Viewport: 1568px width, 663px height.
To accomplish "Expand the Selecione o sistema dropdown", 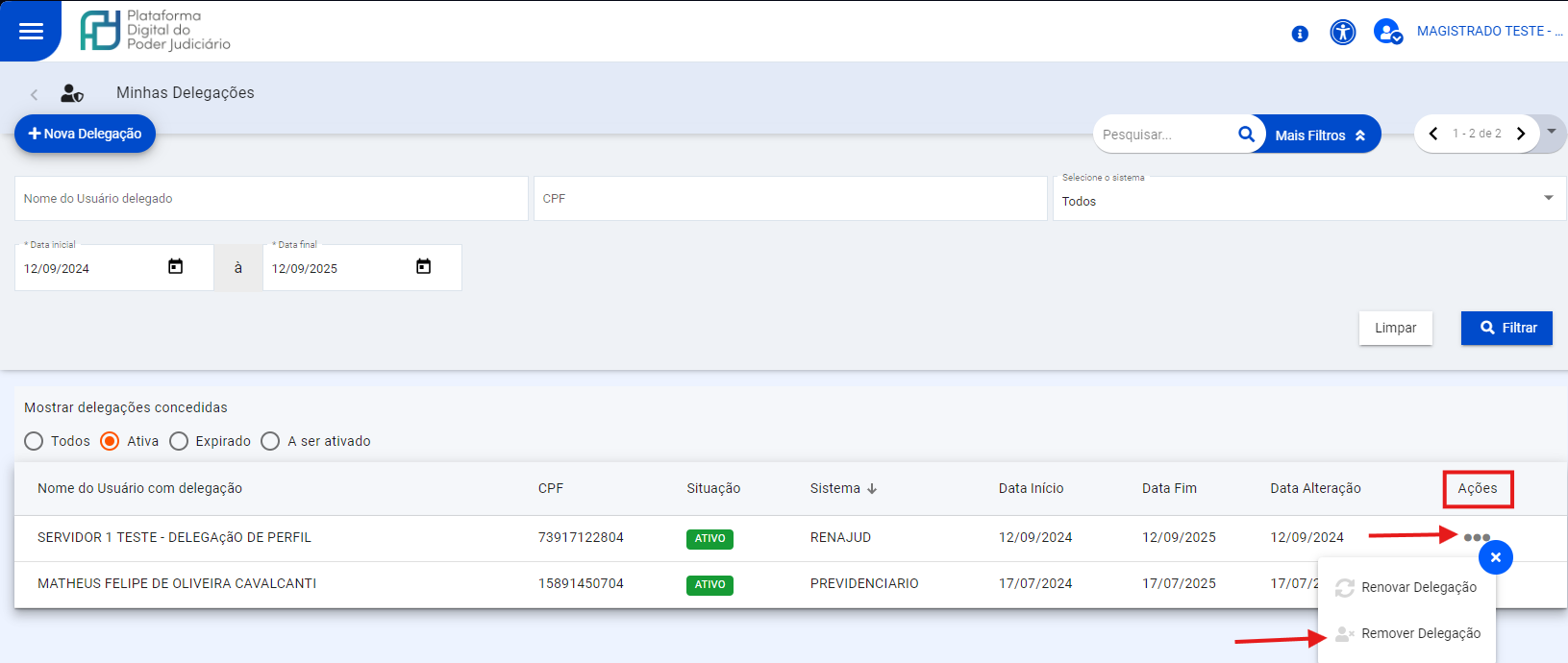I will tap(1548, 198).
